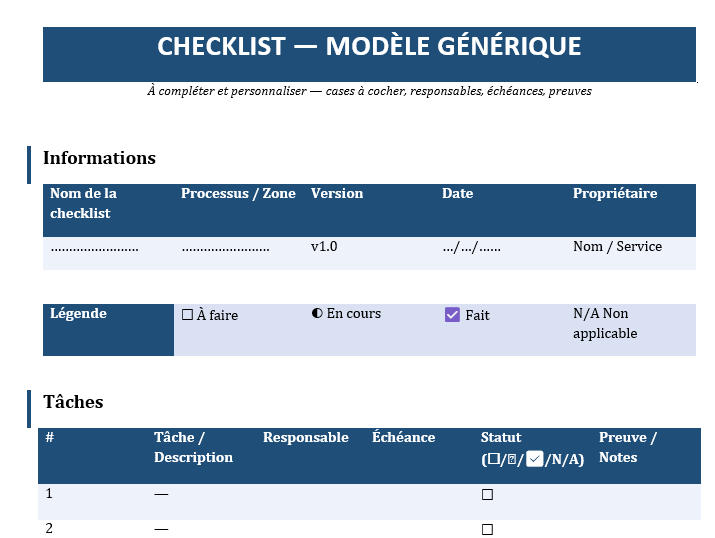Click the date placeholder under Date
This screenshot has height=538, width=715.
point(471,247)
